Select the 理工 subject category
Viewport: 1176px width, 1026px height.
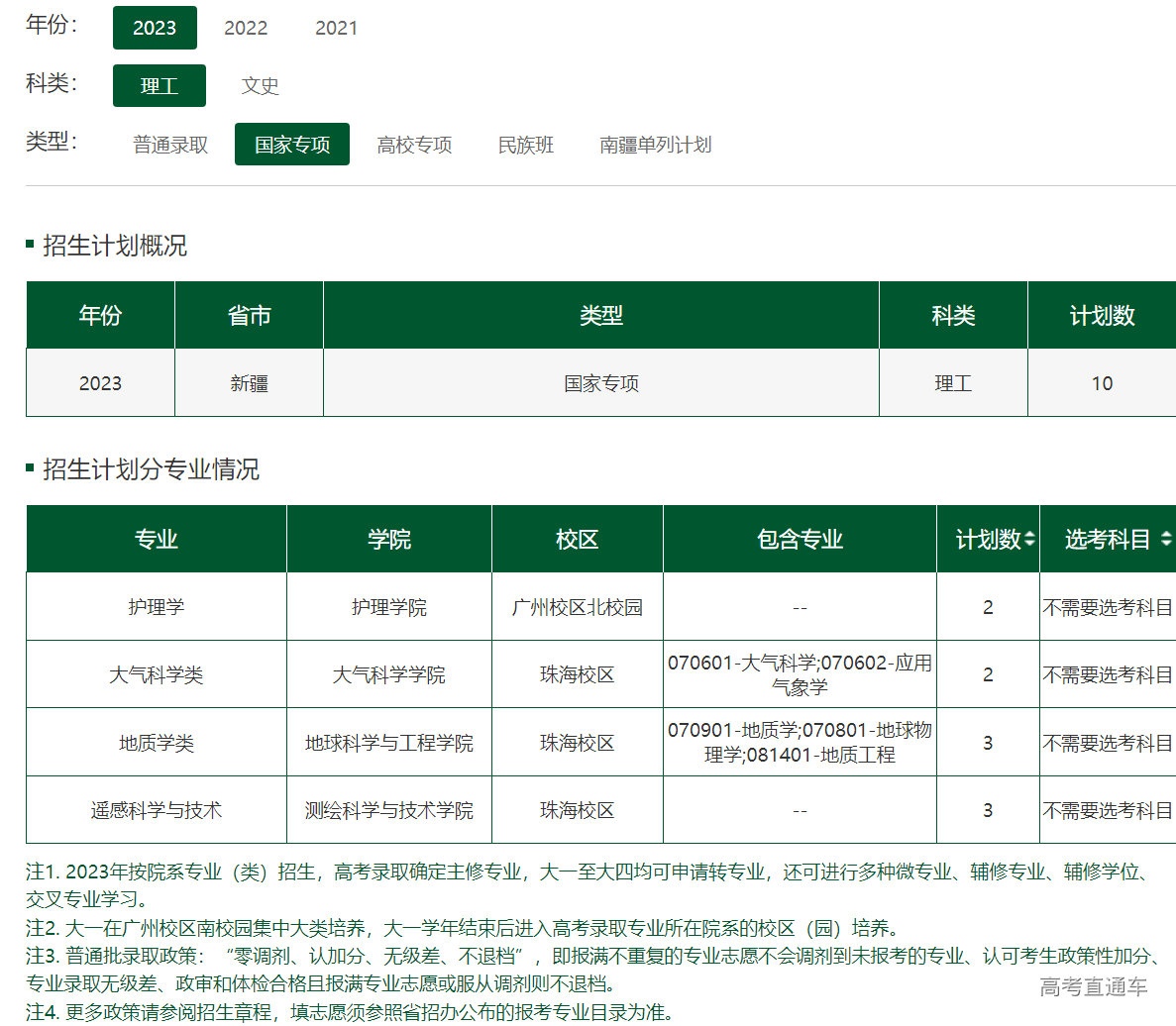[159, 86]
